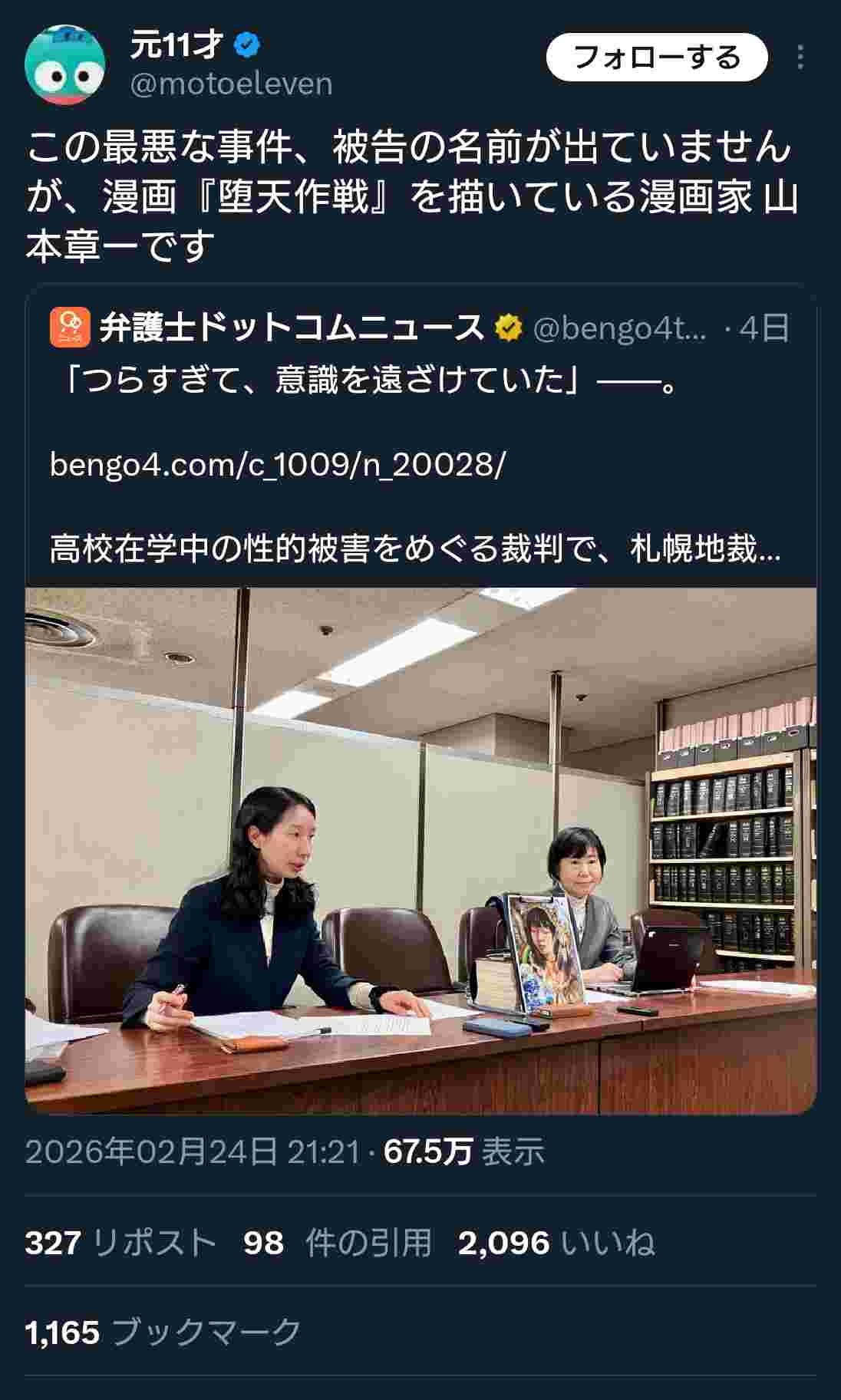
Task: Click the 2026年02月24日 21:21 timestamp
Action: [193, 1151]
